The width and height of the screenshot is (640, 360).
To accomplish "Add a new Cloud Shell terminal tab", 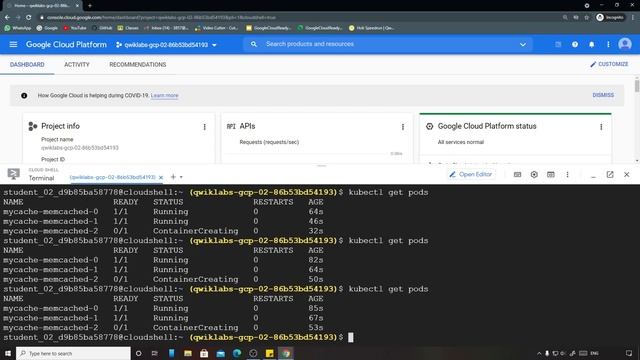I will [x=173, y=177].
